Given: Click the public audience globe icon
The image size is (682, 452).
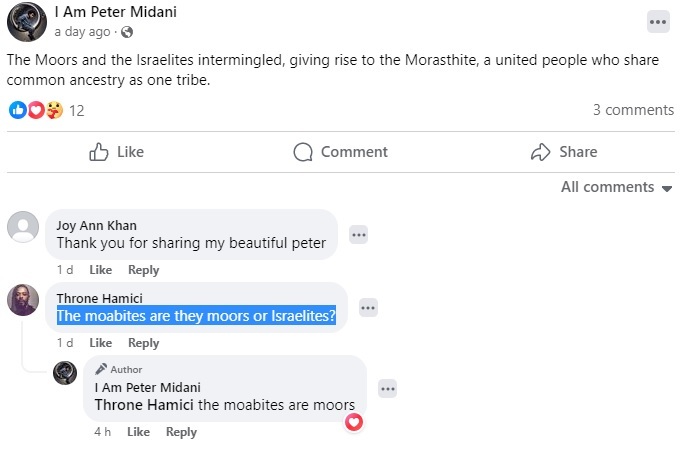Looking at the screenshot, I should pos(127,32).
